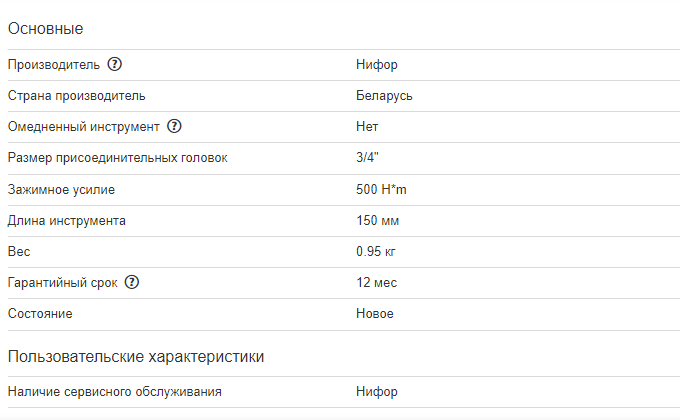Viewport: 680px width, 420px height.
Task: Click help icon beside Омедненный инструмент
Action: [x=175, y=127]
